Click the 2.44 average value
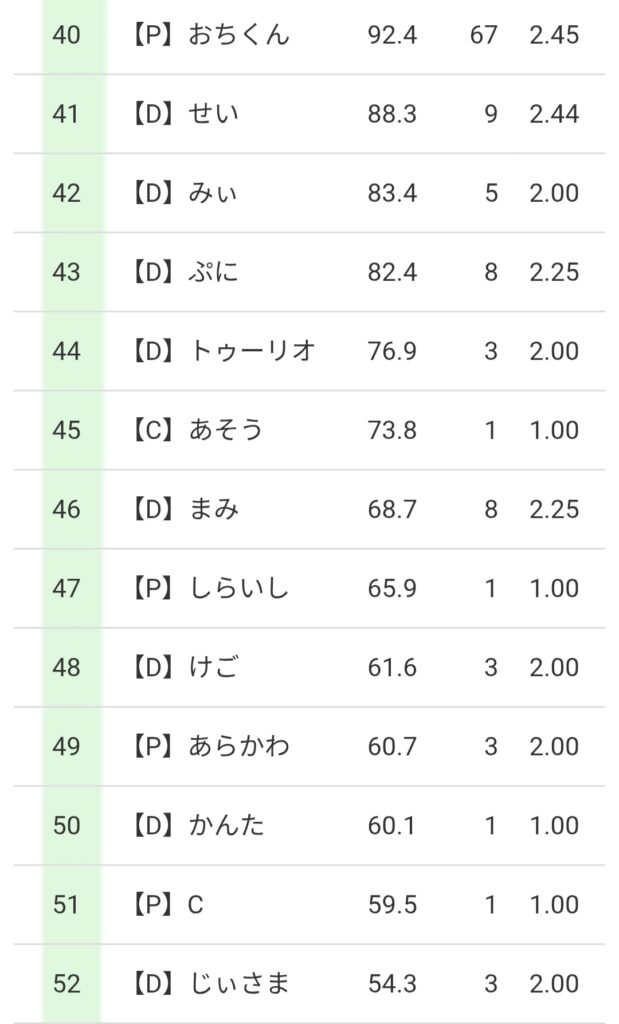The height and width of the screenshot is (1024, 619). tap(554, 114)
